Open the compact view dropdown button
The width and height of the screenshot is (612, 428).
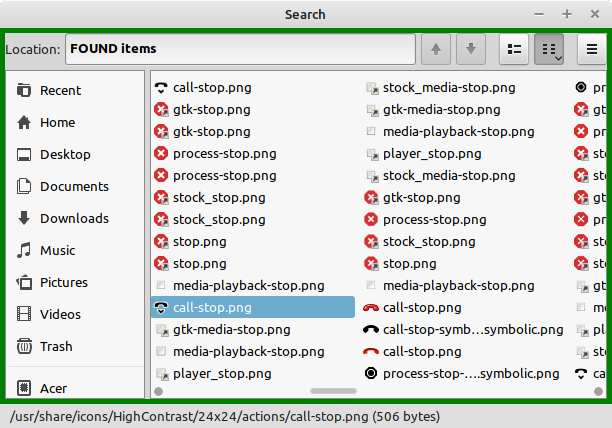[549, 49]
